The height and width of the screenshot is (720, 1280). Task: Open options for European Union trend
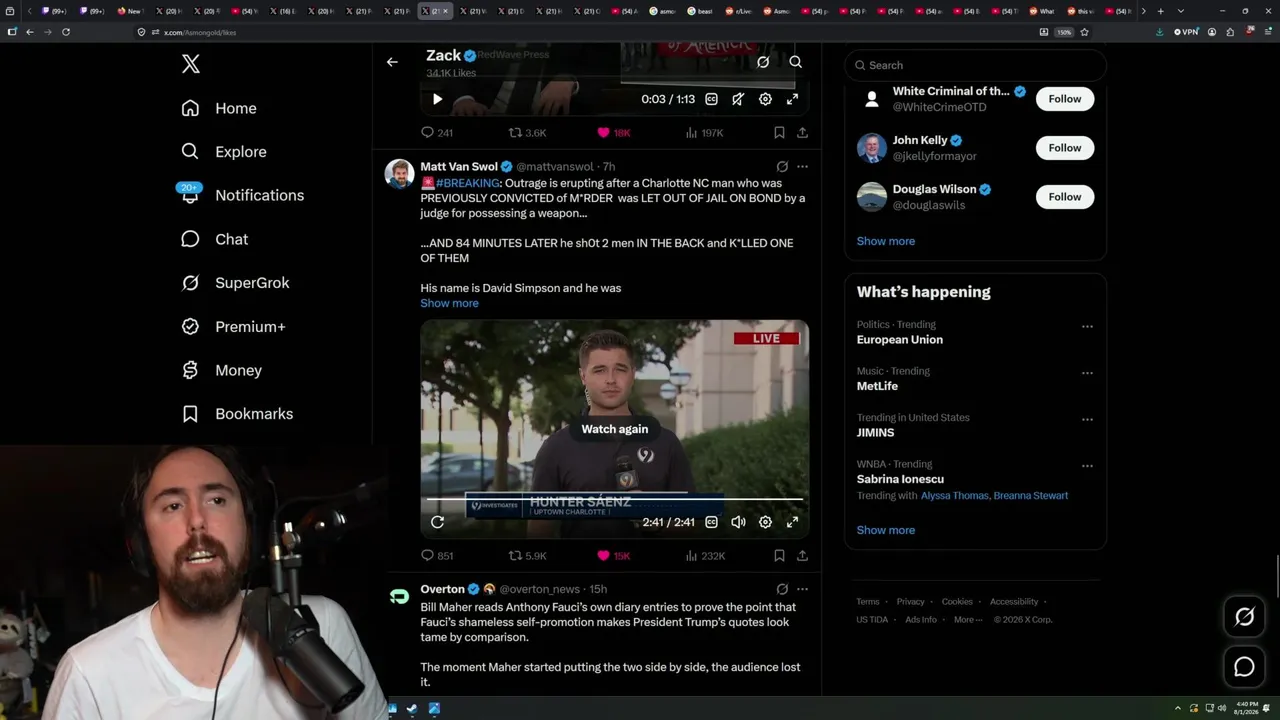tap(1087, 326)
